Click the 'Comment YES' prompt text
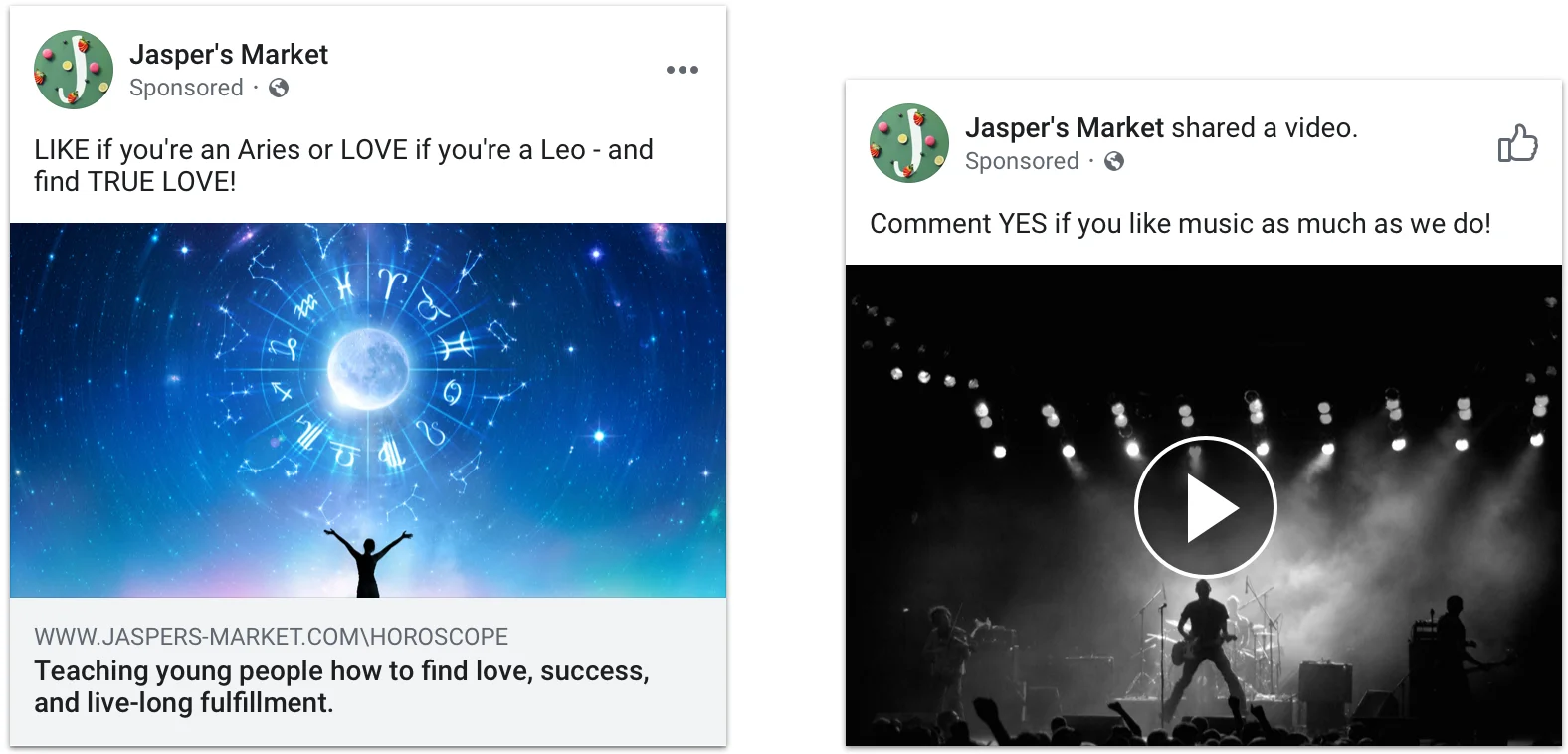This screenshot has width=1568, height=754. coord(1180,223)
